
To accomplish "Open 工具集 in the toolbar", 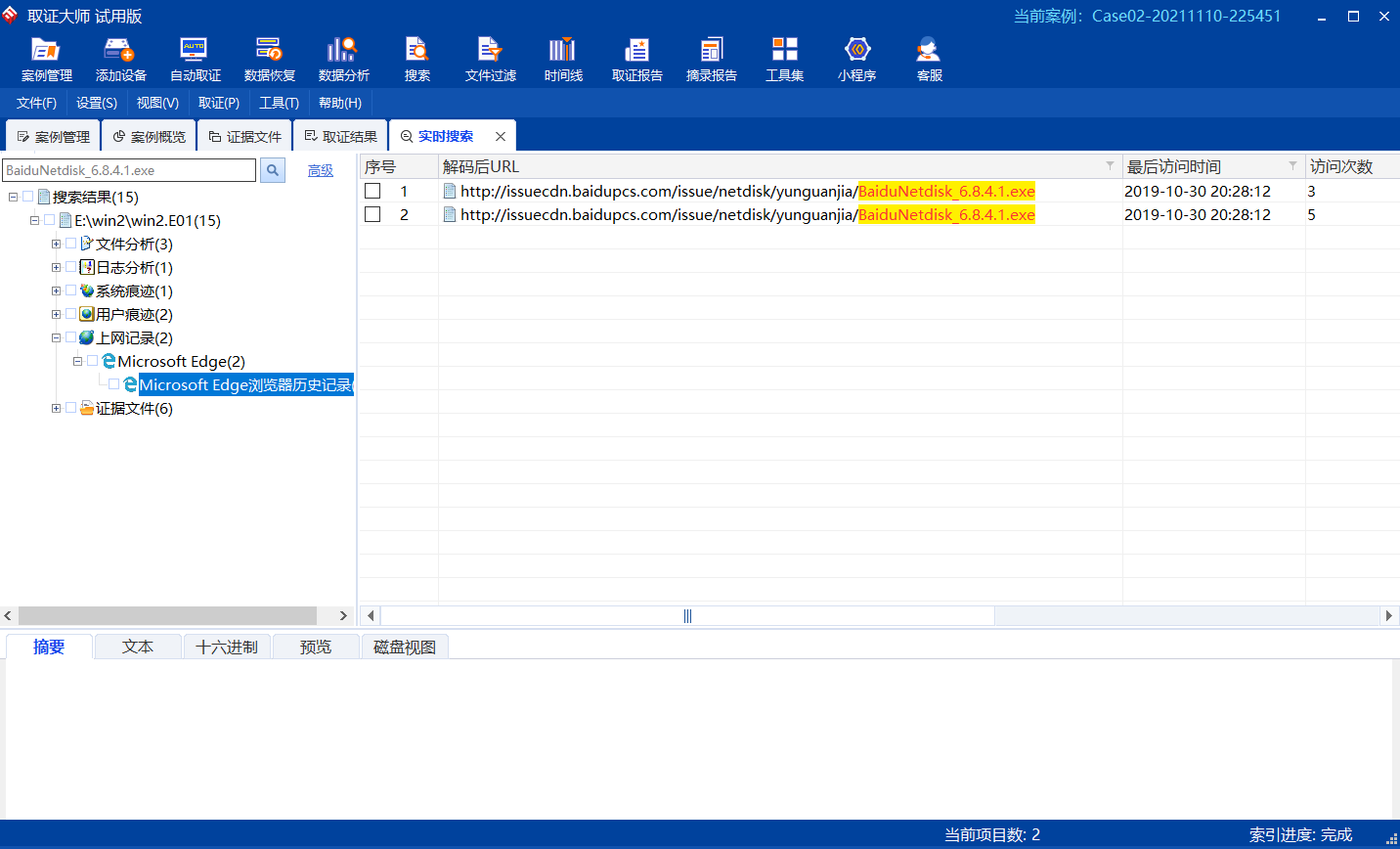I will pos(784,60).
